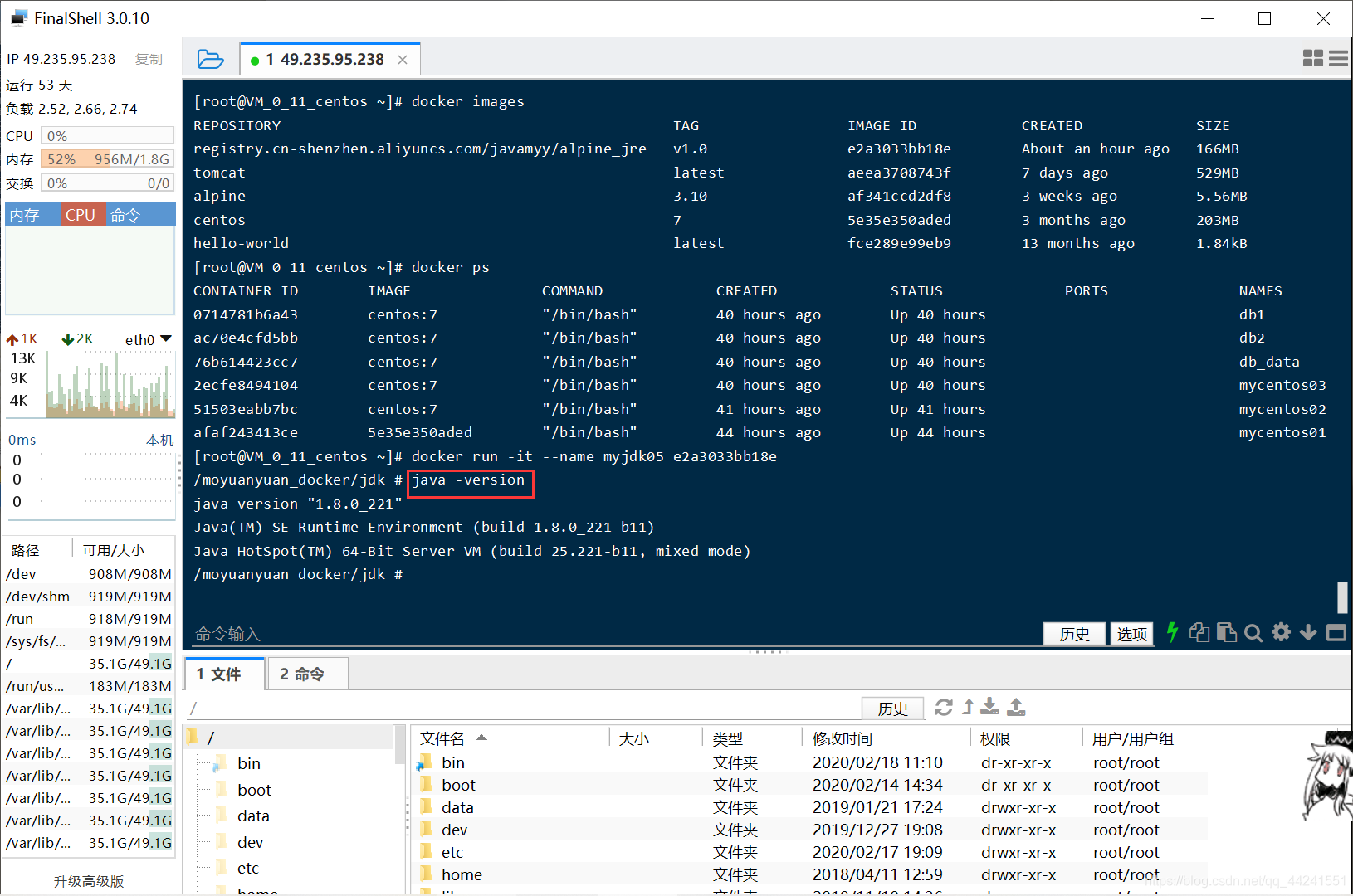
Task: Open terminal search magnifier icon
Action: [x=1253, y=633]
